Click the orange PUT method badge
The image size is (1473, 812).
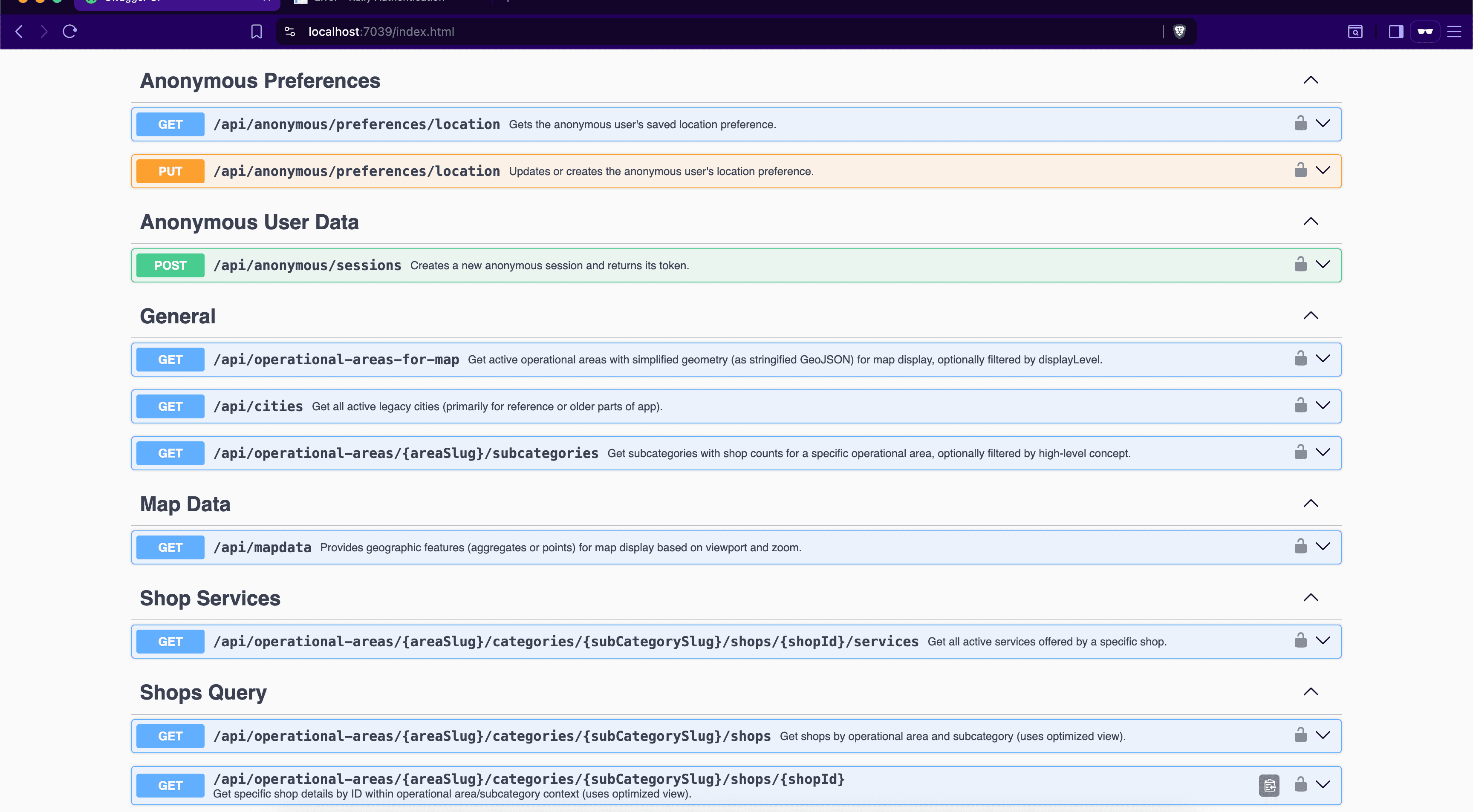coord(170,171)
